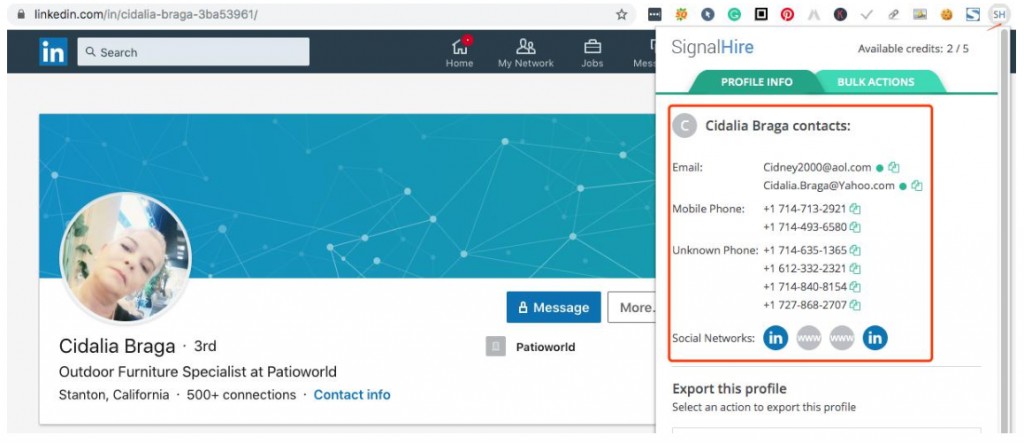Screen dimensions: 1024x443
Task: Click the blue S extension icon
Action: 973,14
